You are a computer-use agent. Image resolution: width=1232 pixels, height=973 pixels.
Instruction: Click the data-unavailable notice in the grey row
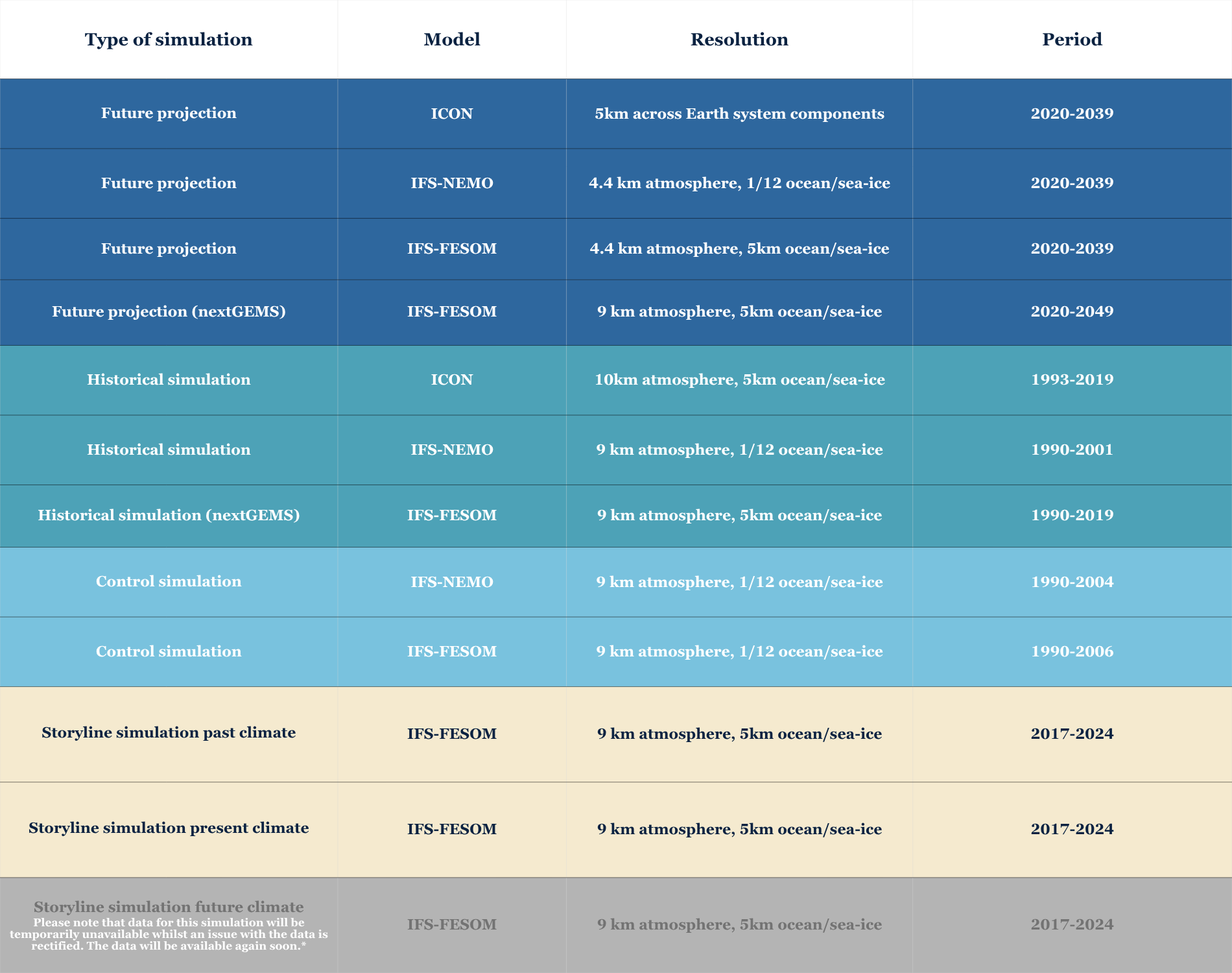(x=169, y=934)
